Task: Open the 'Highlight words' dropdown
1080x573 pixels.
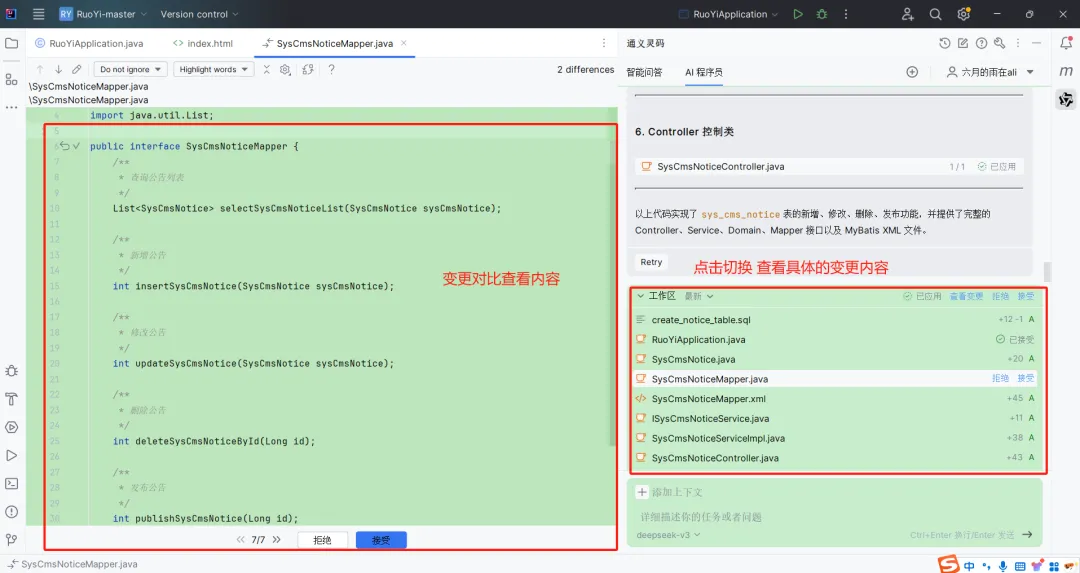Action: pyautogui.click(x=214, y=70)
